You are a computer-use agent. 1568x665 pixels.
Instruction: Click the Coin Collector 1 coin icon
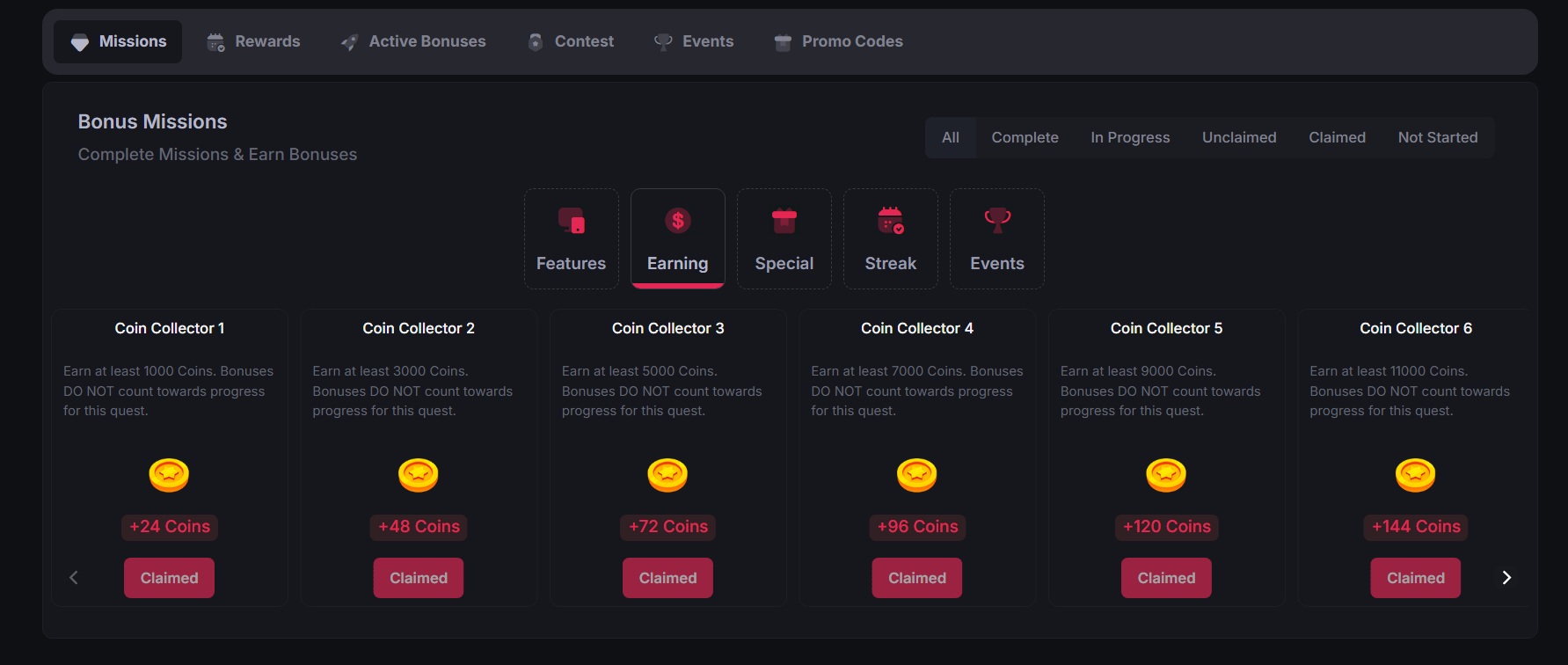[169, 475]
